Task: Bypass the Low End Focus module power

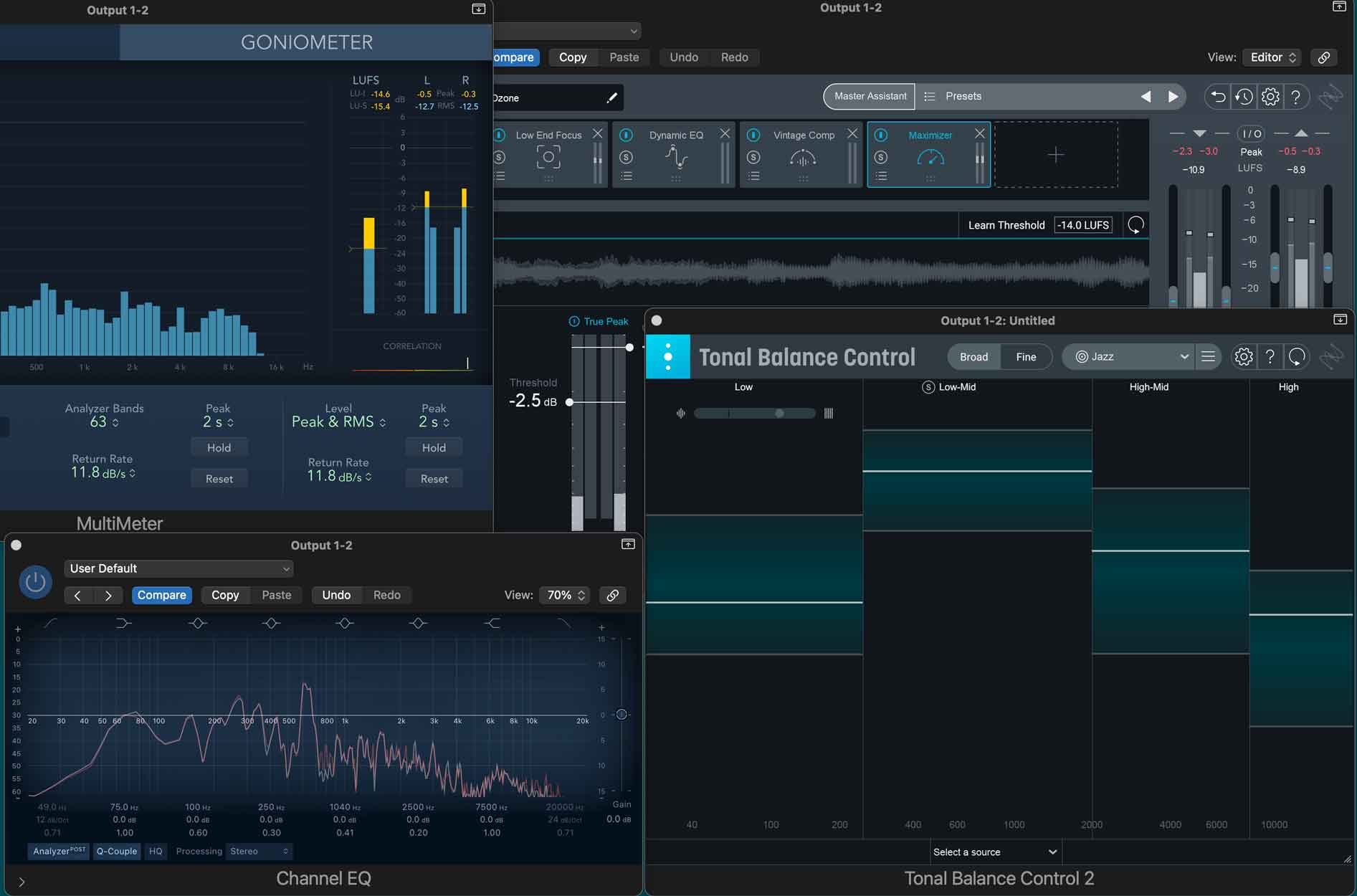Action: pos(500,135)
